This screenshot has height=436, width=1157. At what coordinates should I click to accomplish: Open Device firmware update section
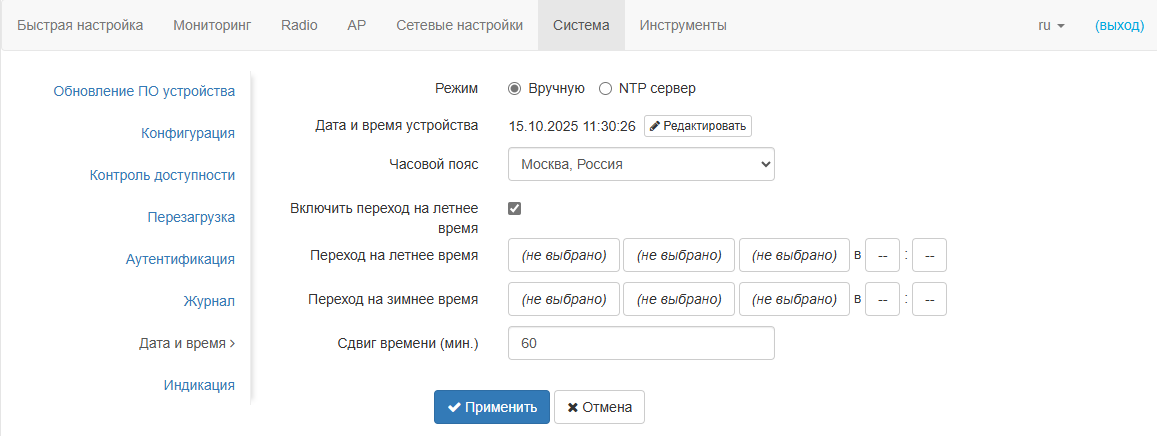coord(144,91)
